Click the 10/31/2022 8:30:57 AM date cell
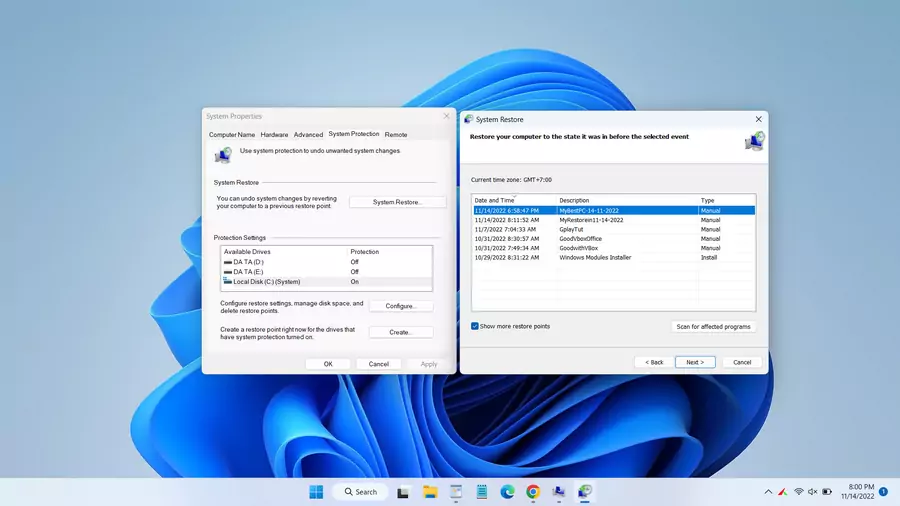The width and height of the screenshot is (900, 506). pos(507,239)
